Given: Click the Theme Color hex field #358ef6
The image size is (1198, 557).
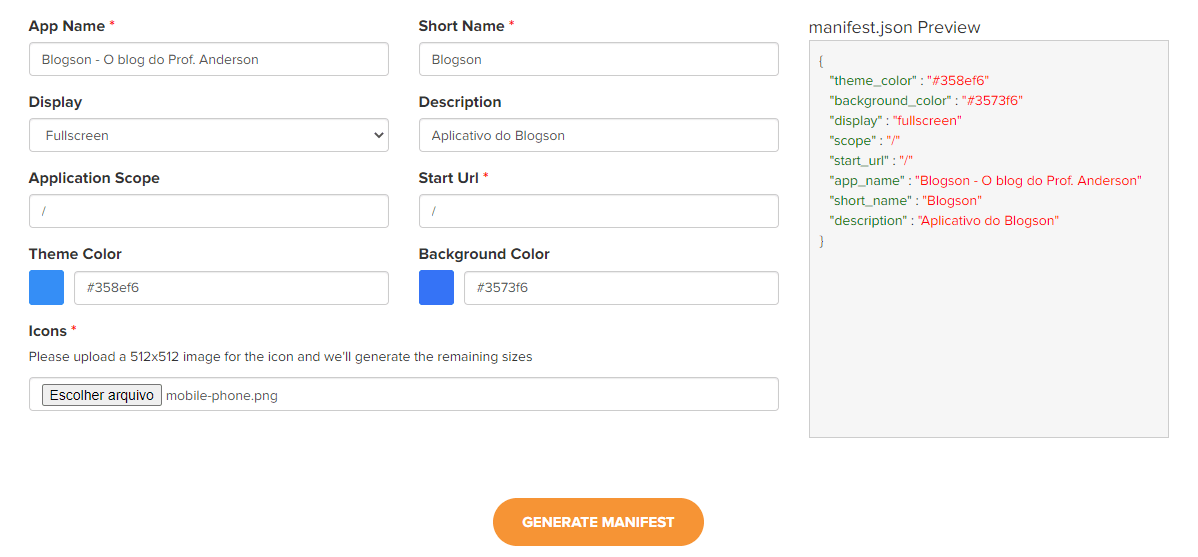Looking at the screenshot, I should tap(232, 288).
